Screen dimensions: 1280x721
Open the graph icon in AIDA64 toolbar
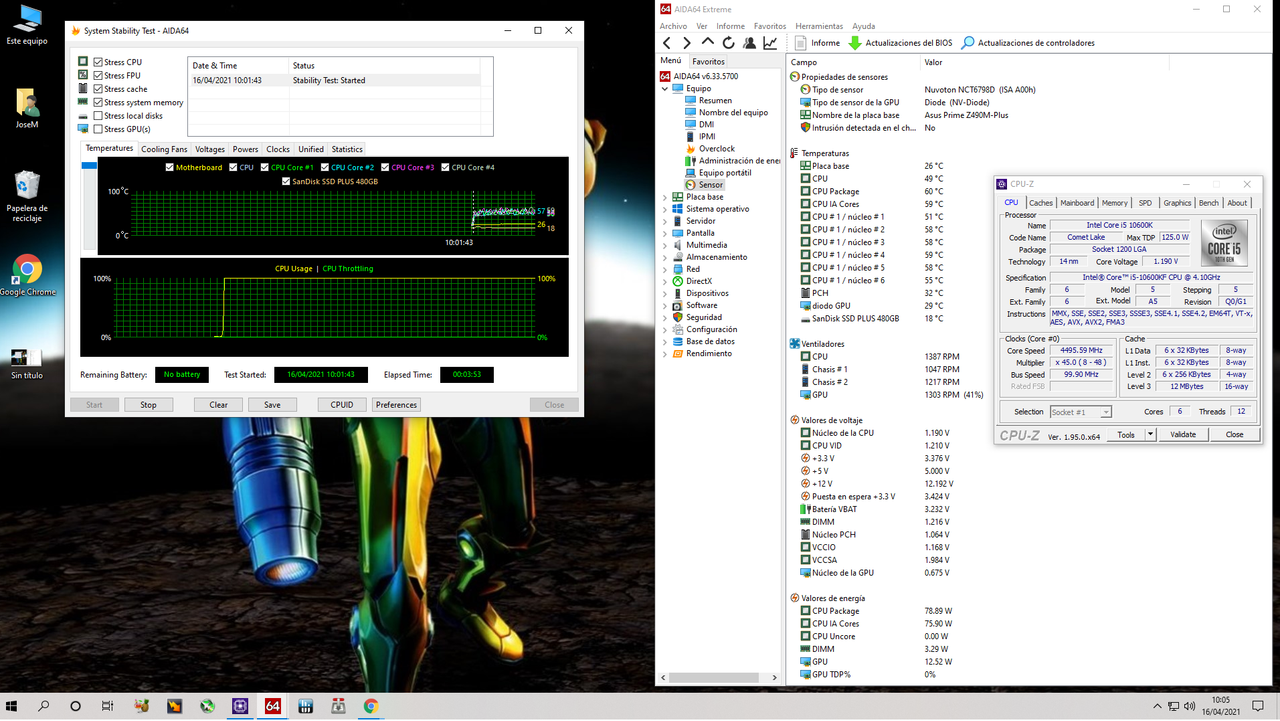(770, 43)
